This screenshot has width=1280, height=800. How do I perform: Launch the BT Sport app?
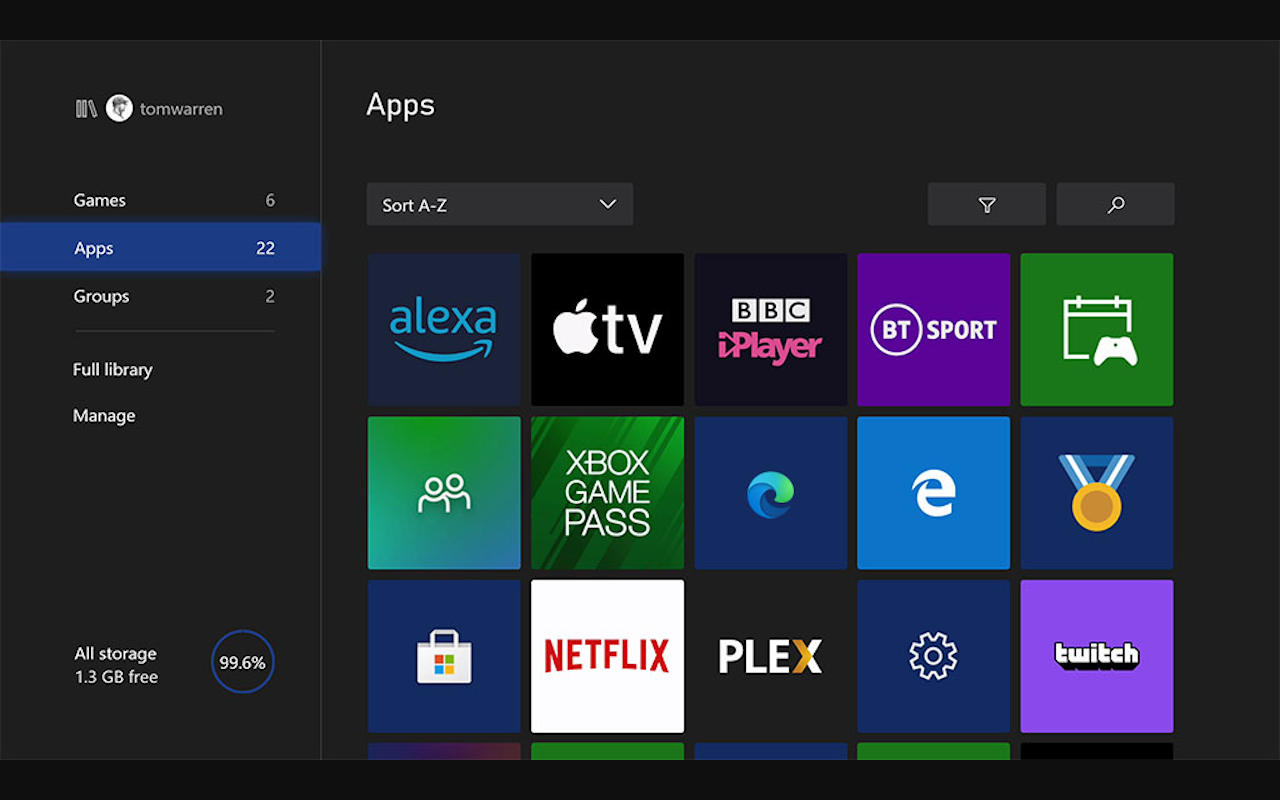click(933, 329)
